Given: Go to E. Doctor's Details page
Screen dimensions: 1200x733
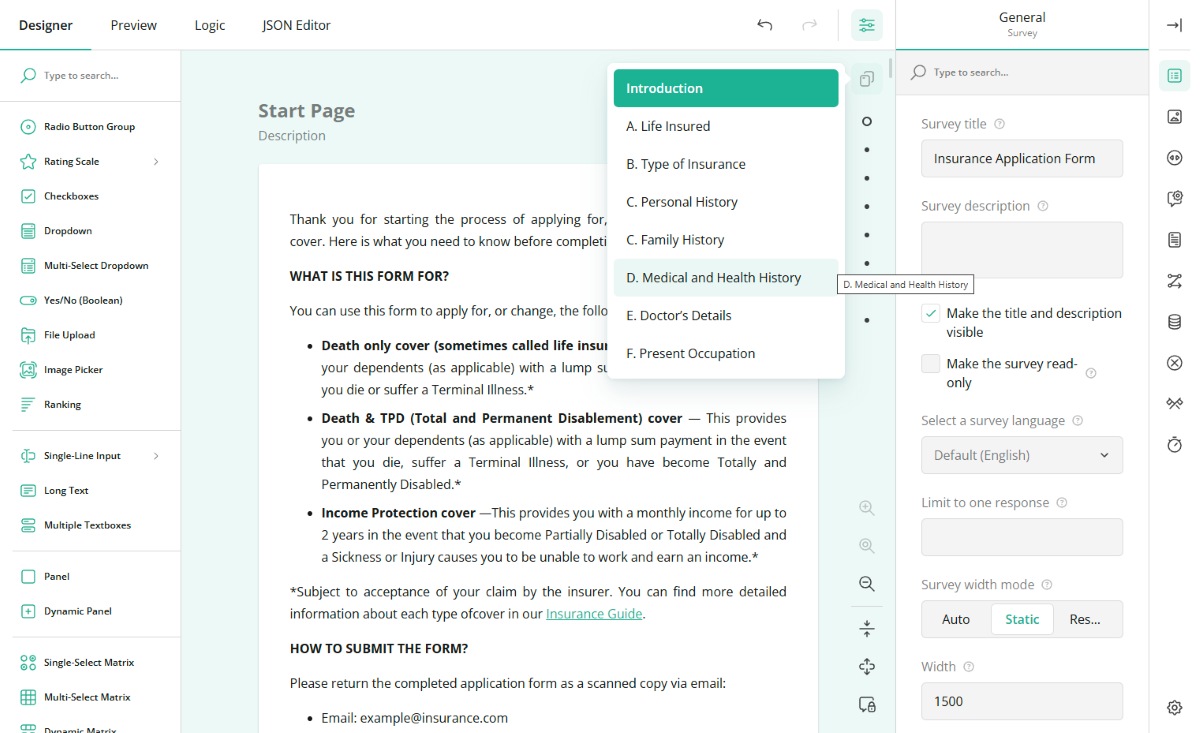Looking at the screenshot, I should coord(726,316).
